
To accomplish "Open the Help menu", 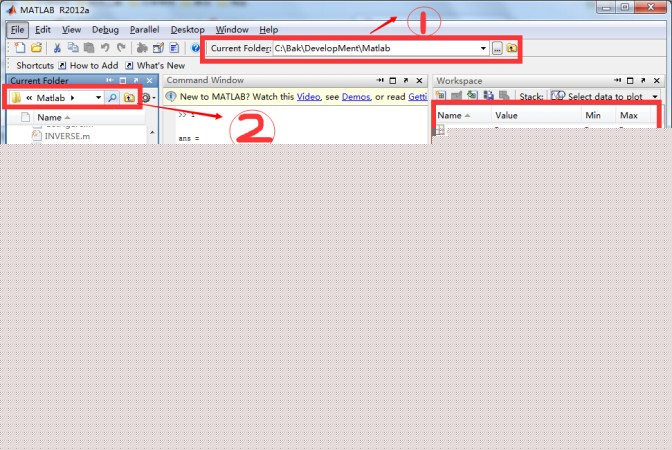I will (x=268, y=30).
